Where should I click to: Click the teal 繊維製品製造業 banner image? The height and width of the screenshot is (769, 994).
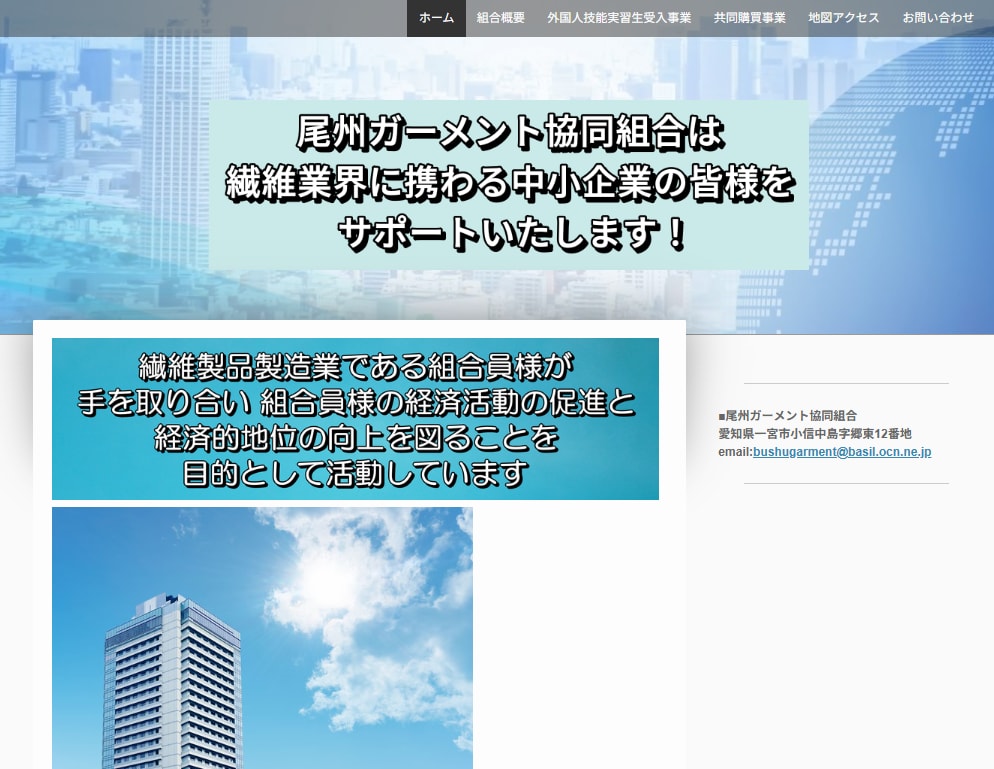(355, 418)
